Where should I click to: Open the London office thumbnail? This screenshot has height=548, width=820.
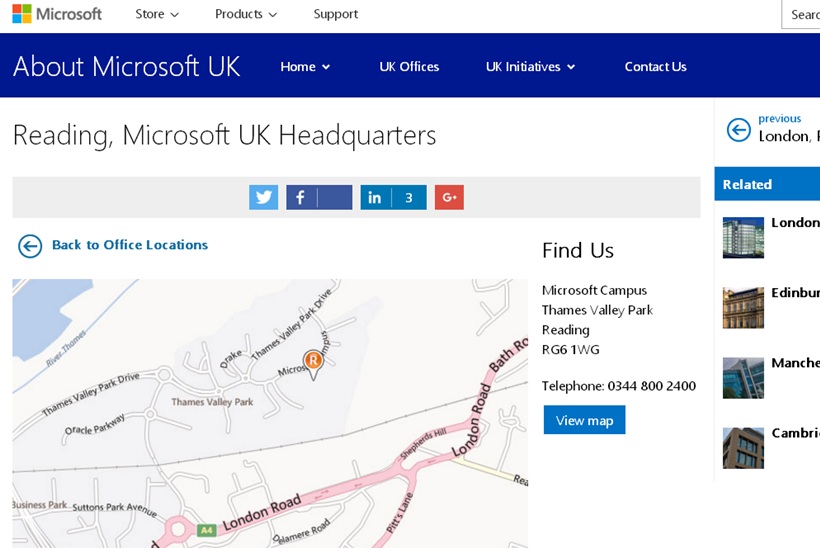pyautogui.click(x=743, y=238)
